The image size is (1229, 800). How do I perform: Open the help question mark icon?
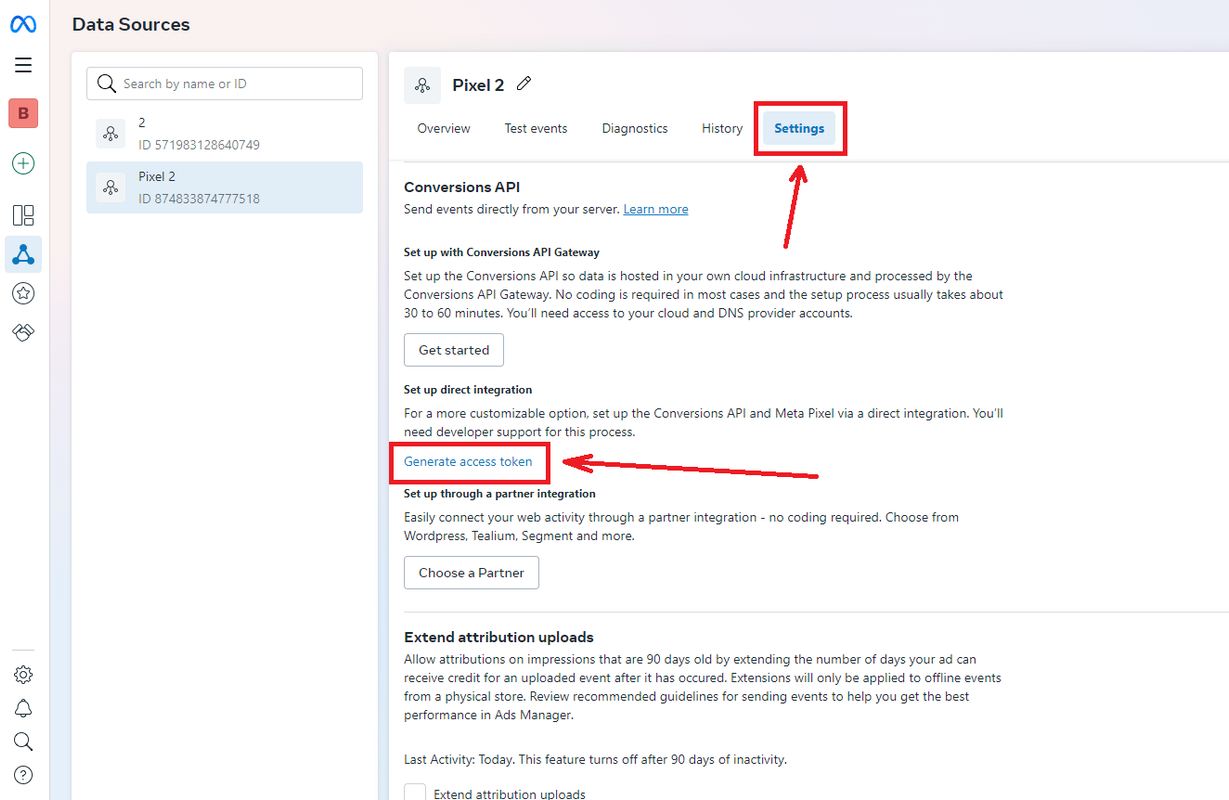[23, 775]
